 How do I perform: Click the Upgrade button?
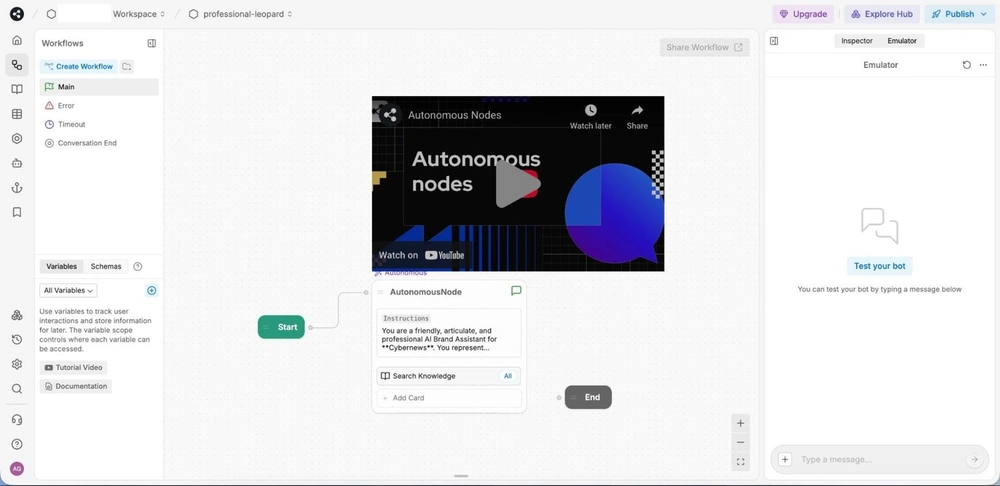click(803, 14)
